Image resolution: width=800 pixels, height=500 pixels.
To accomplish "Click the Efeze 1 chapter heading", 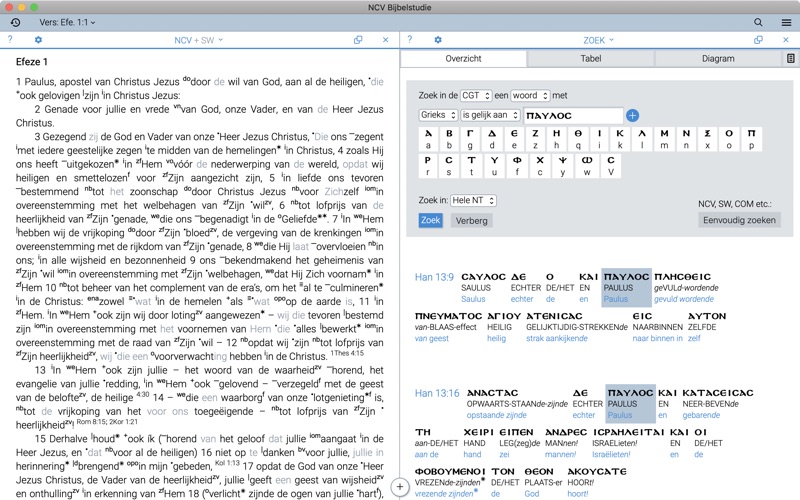I will pyautogui.click(x=32, y=62).
